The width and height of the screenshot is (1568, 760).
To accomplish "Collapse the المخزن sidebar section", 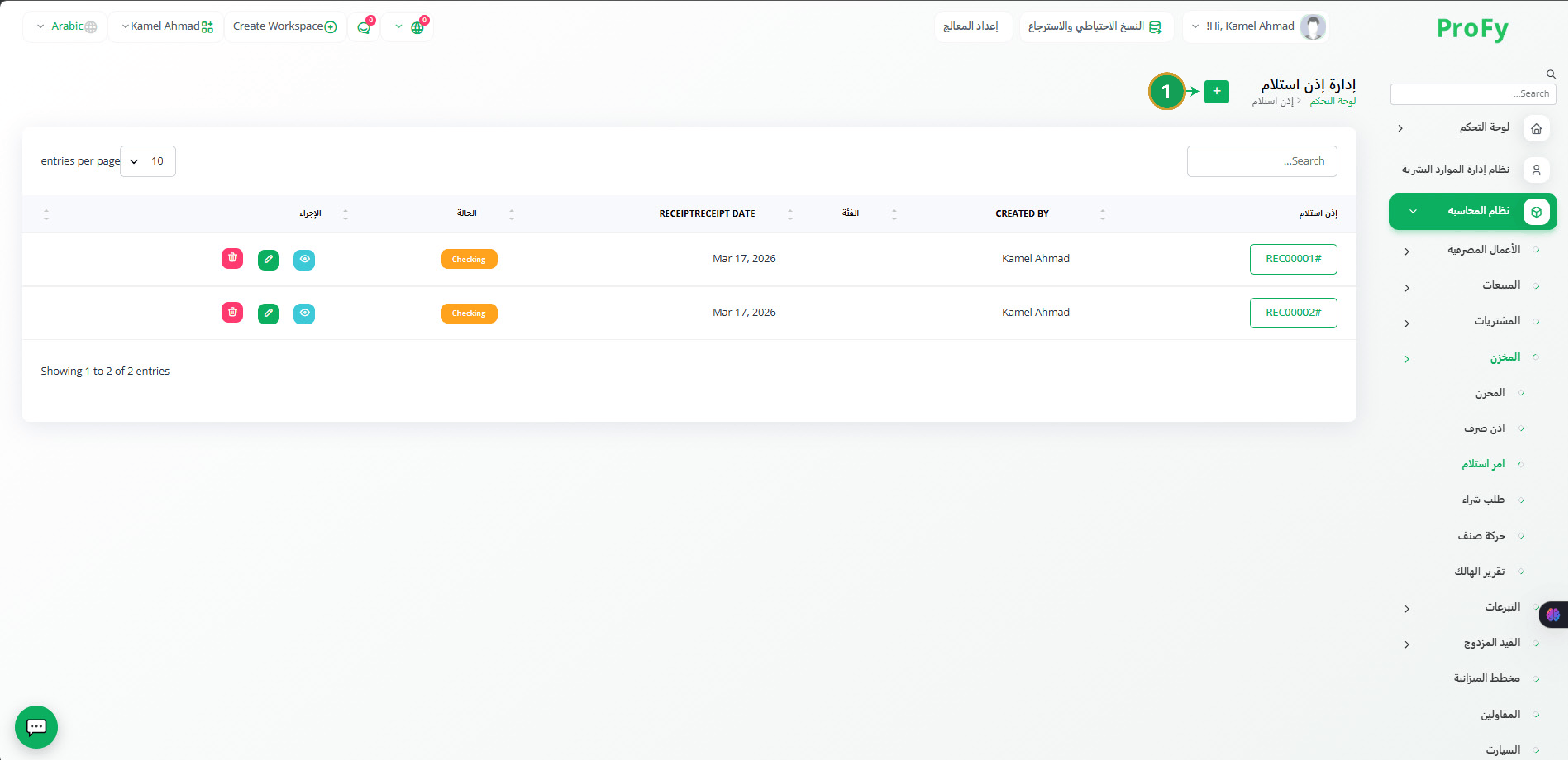I will pyautogui.click(x=1406, y=359).
